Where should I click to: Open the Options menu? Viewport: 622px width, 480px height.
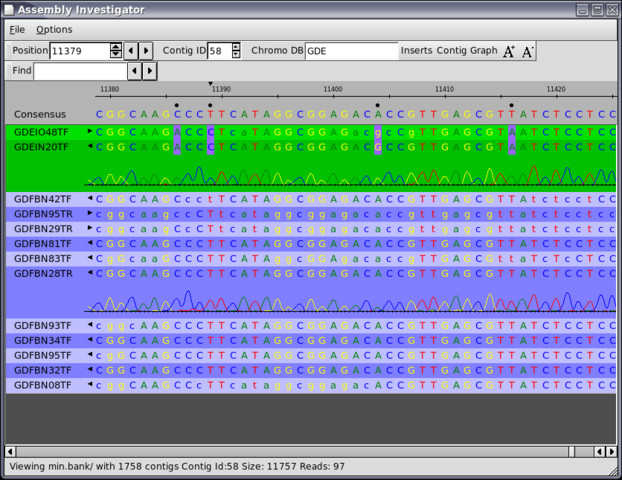pyautogui.click(x=54, y=30)
